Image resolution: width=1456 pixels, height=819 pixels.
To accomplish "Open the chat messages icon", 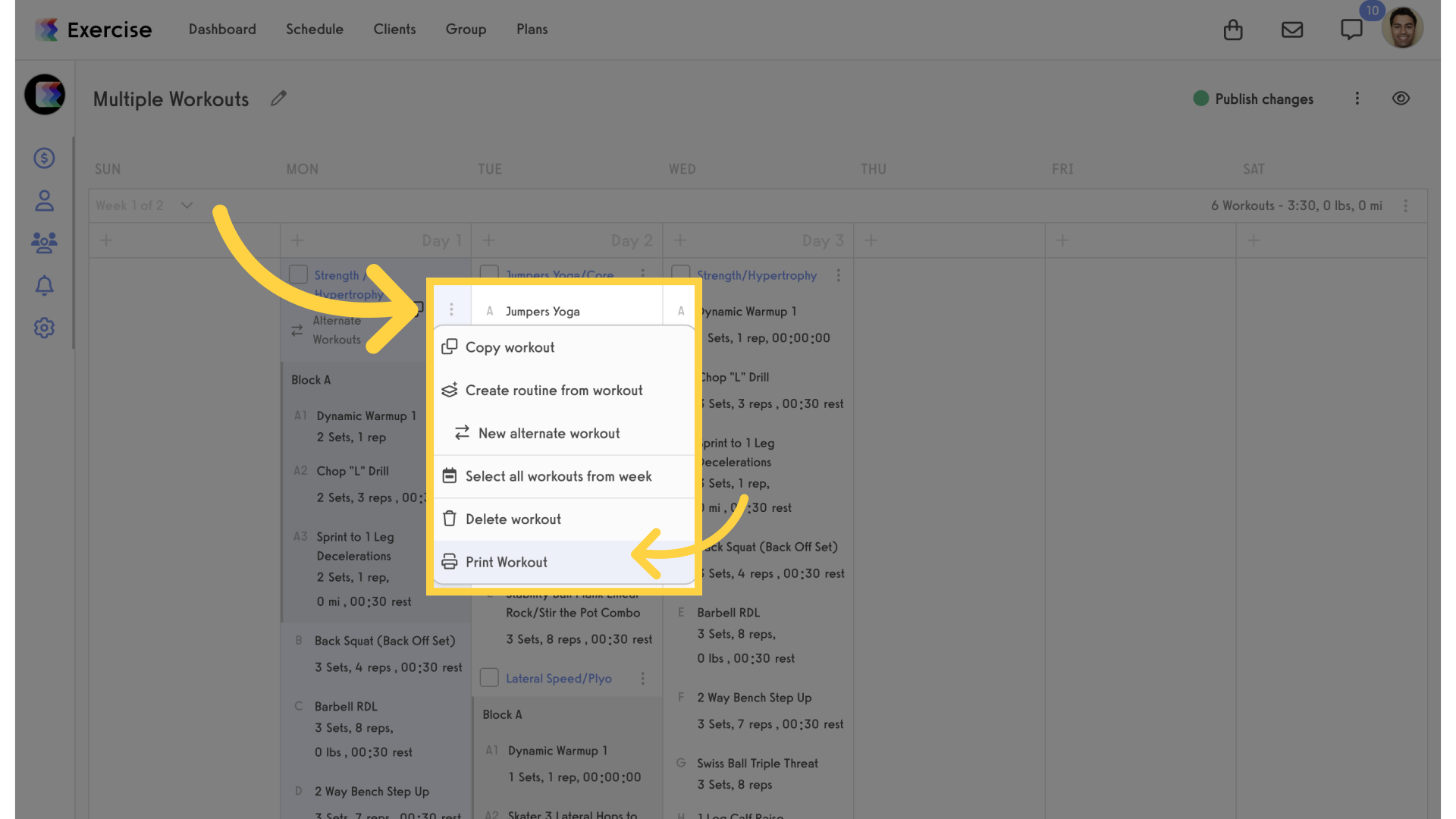I will [x=1351, y=30].
